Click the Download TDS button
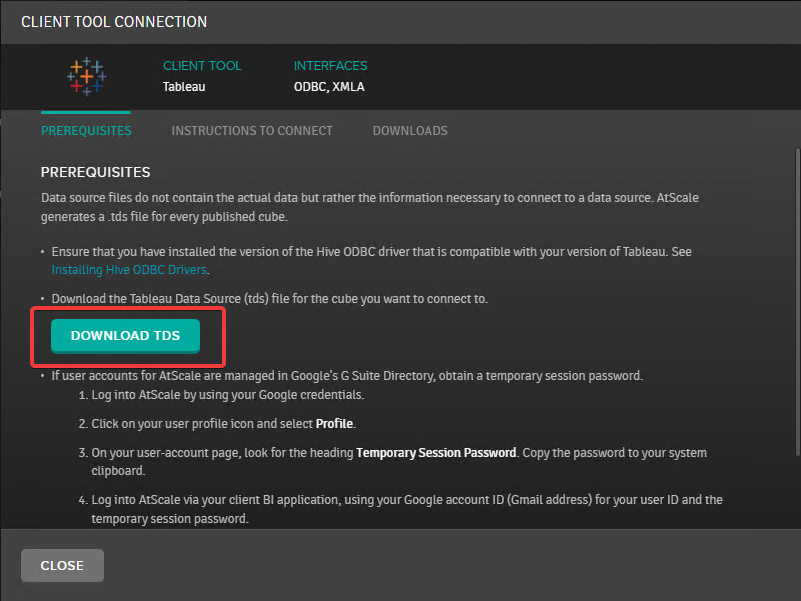The height and width of the screenshot is (601, 801). tap(125, 336)
